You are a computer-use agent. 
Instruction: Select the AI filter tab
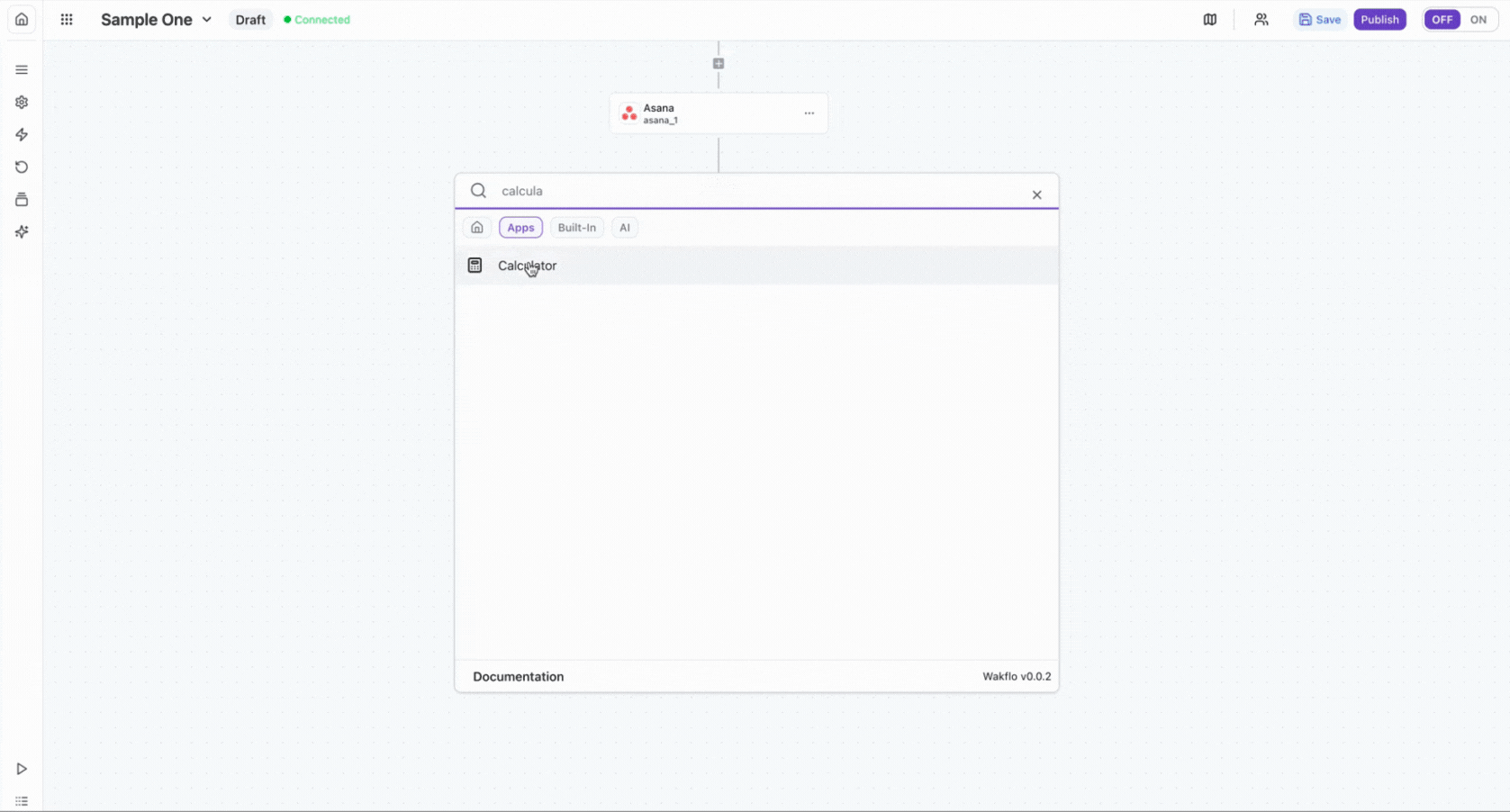tap(624, 228)
